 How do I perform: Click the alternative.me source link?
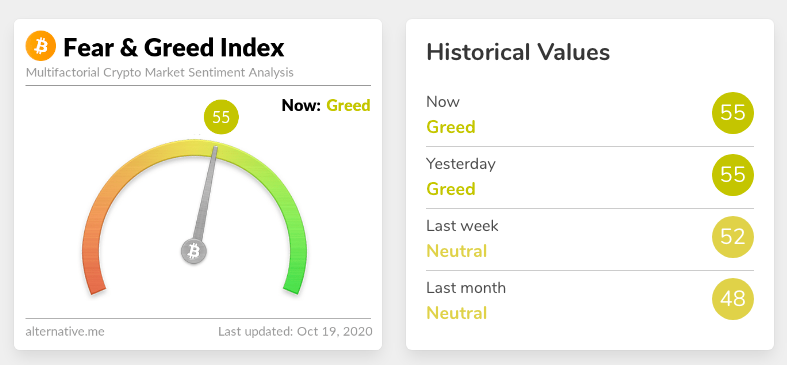(65, 331)
